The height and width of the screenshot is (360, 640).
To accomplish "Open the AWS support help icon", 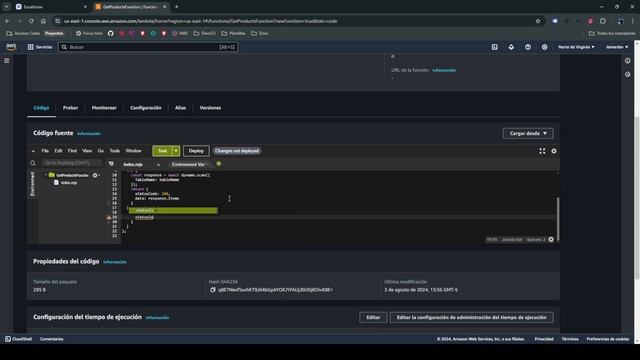I will (528, 47).
